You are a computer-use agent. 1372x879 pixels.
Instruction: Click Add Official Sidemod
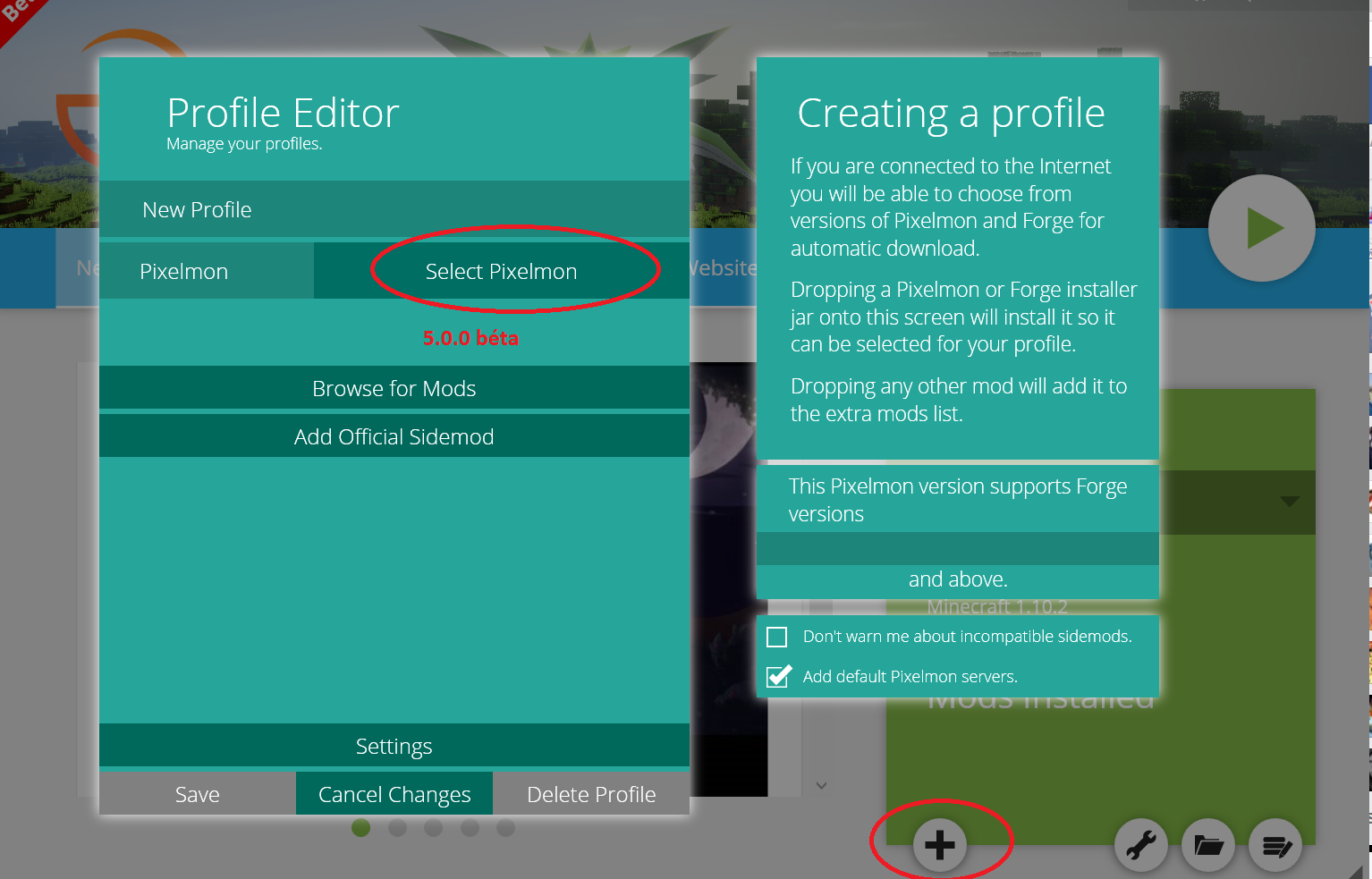394,436
